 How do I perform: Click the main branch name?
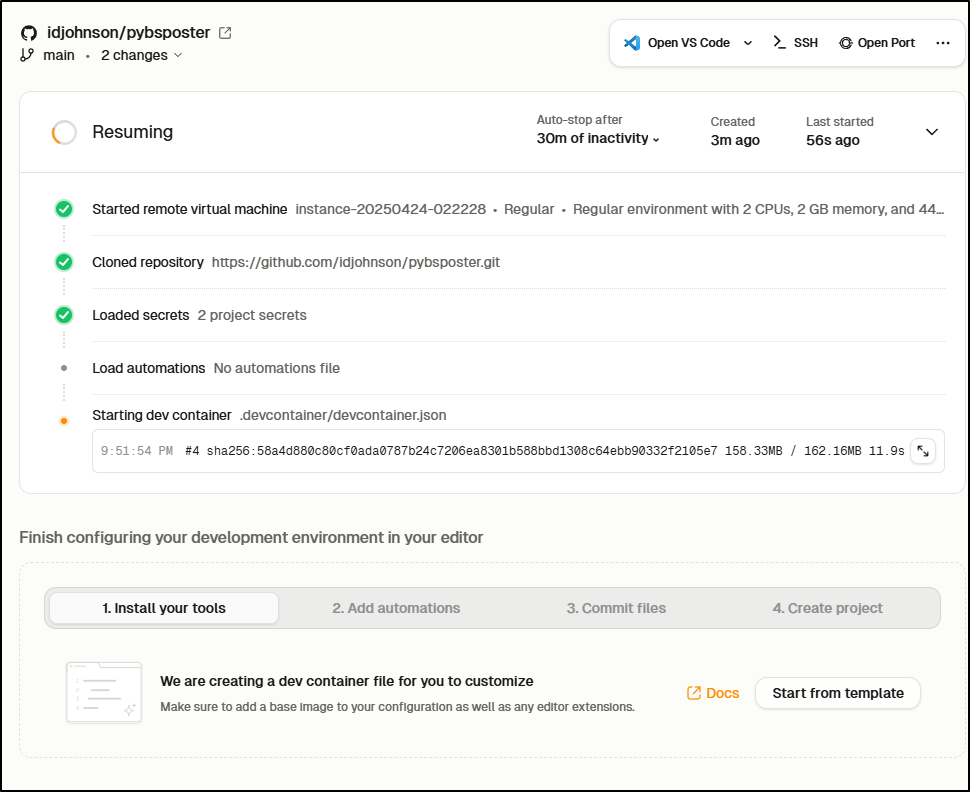click(59, 55)
